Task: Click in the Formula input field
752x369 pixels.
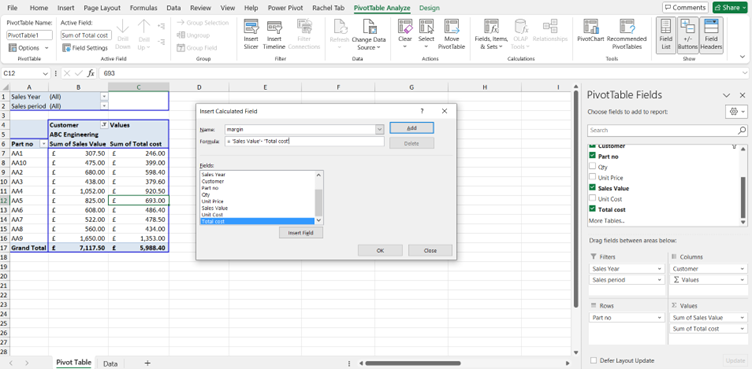Action: (305, 142)
